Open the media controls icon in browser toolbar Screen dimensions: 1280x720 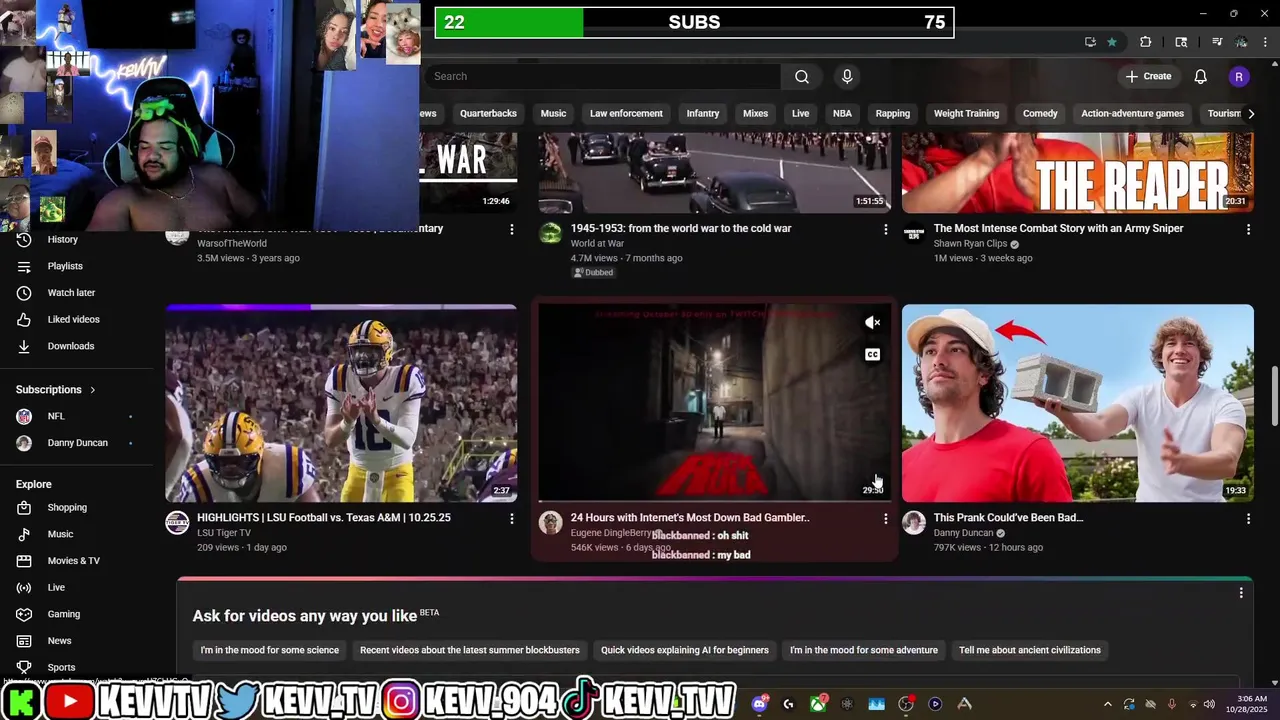coord(1217,42)
